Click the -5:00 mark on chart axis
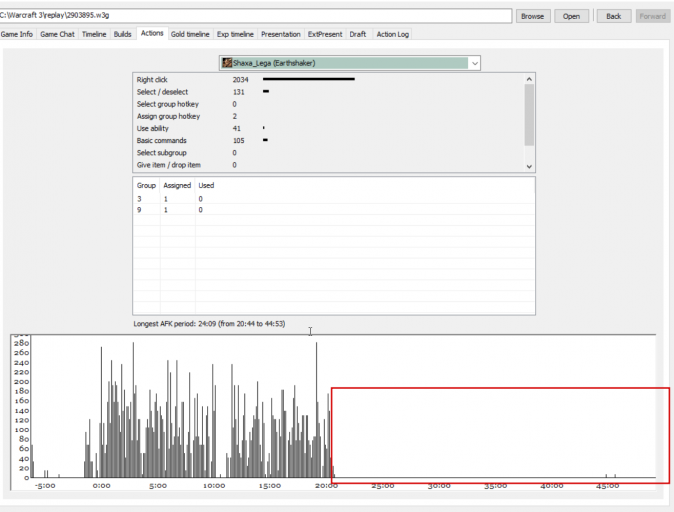This screenshot has height=512, width=674. [x=45, y=486]
